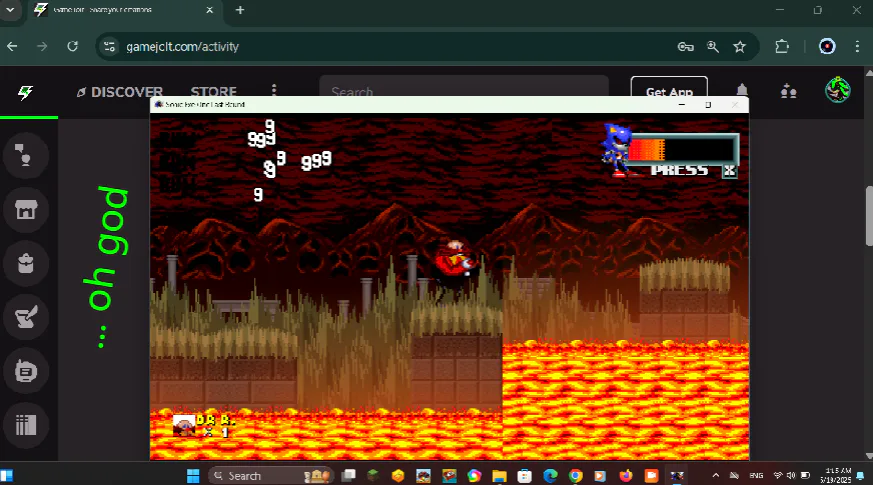Open the password key icon in address bar
The height and width of the screenshot is (485, 873).
[x=685, y=47]
